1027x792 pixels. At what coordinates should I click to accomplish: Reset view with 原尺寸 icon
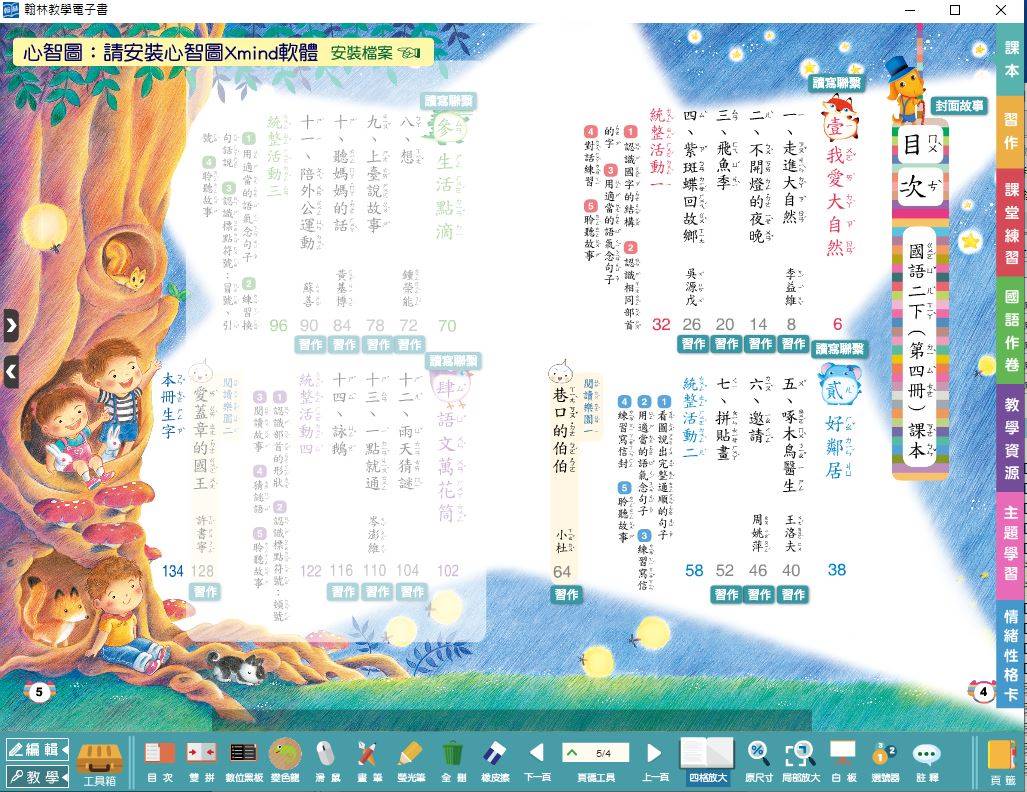[x=758, y=762]
